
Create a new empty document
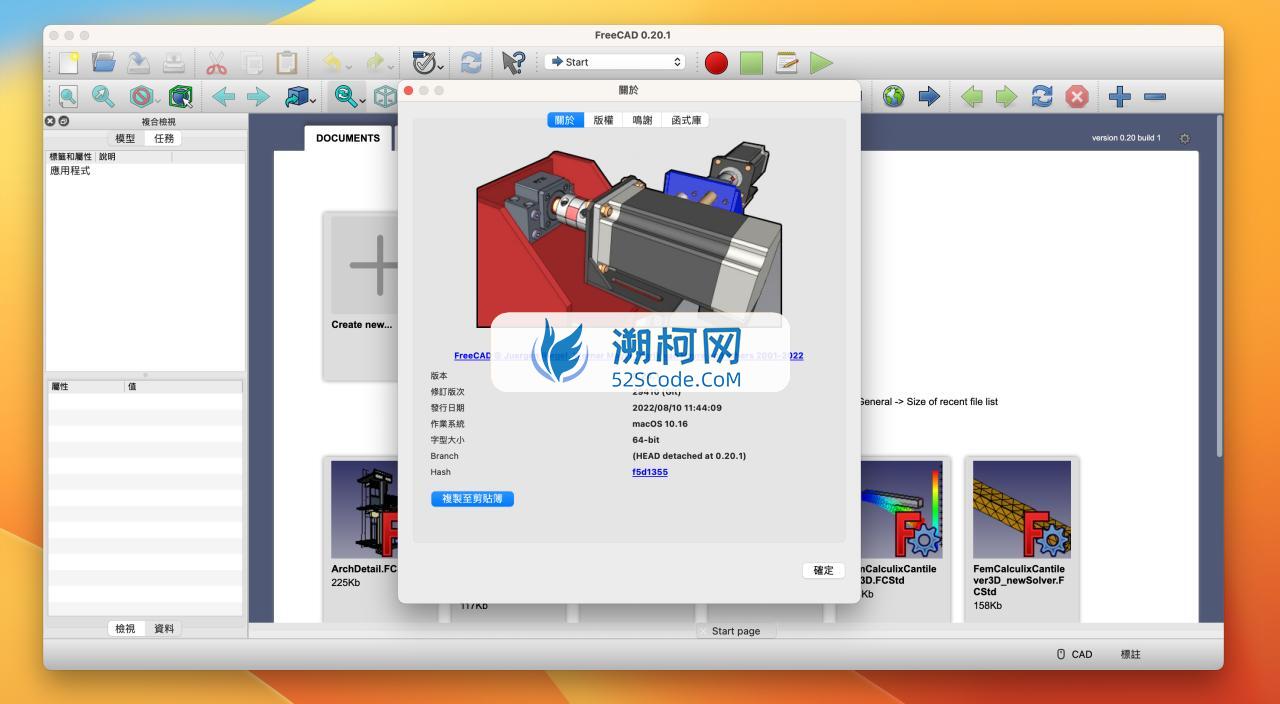[x=68, y=62]
